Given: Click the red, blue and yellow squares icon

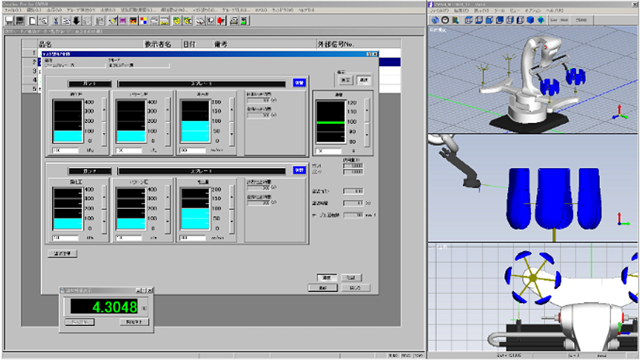Looking at the screenshot, I should 144,20.
